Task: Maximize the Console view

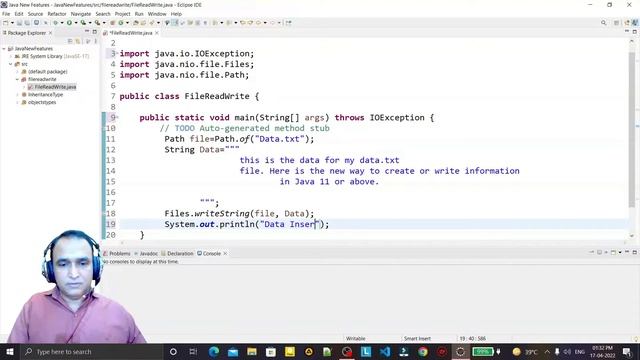Action: click(x=635, y=252)
